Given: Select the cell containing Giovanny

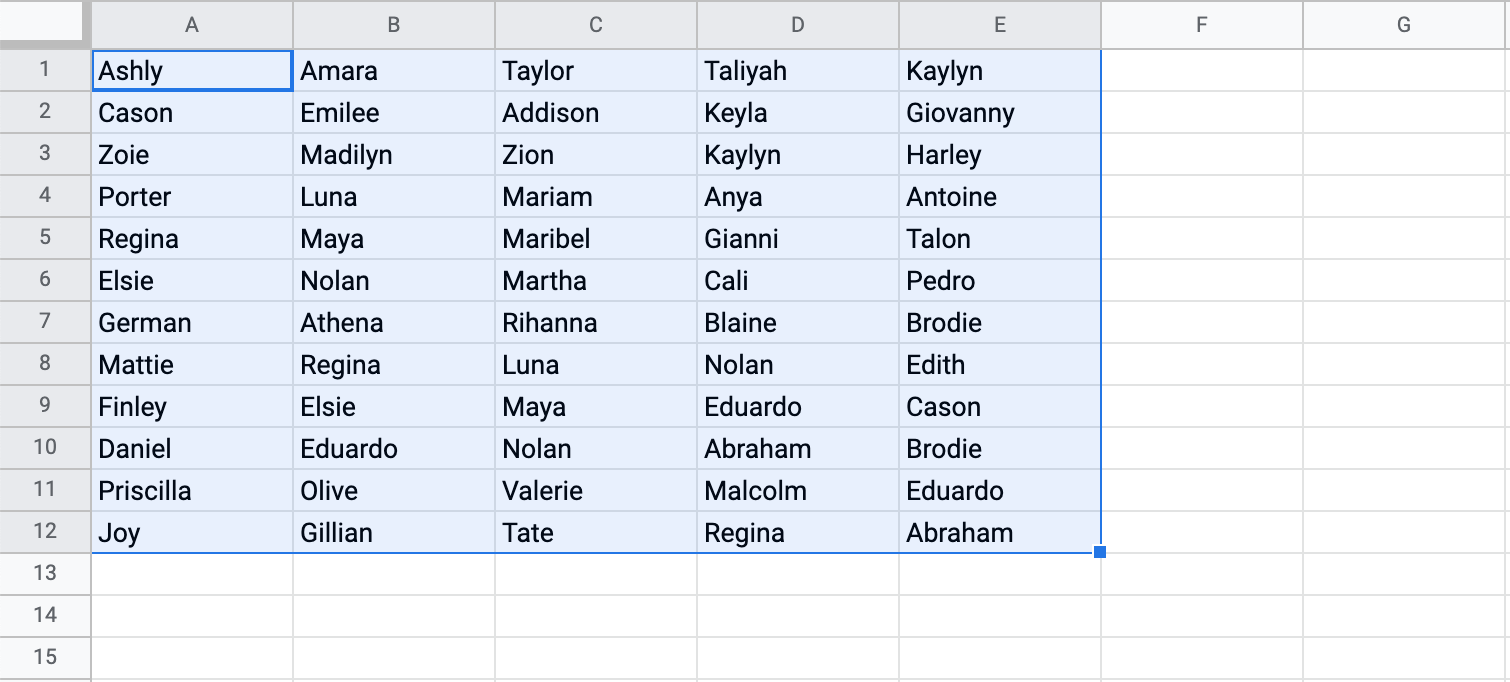Looking at the screenshot, I should 999,112.
